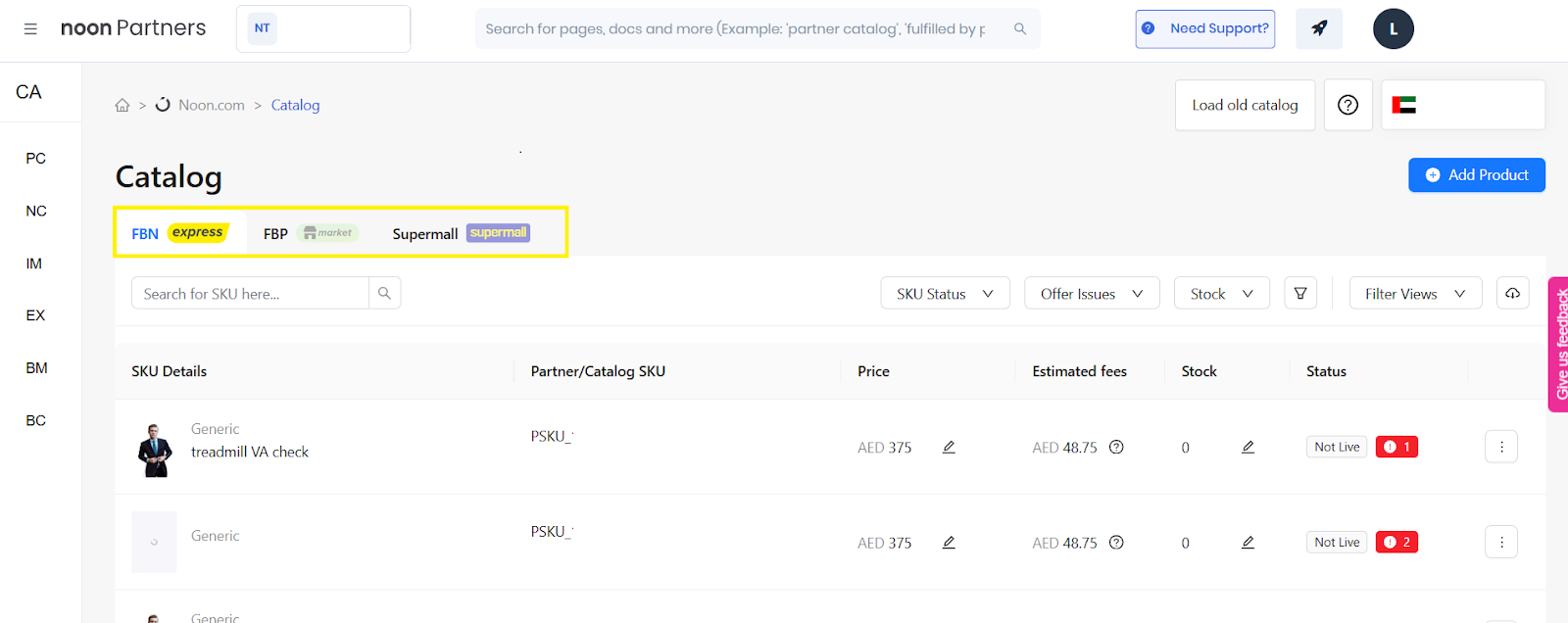Click treadmill VA check product name
The width and height of the screenshot is (1568, 623).
click(250, 452)
